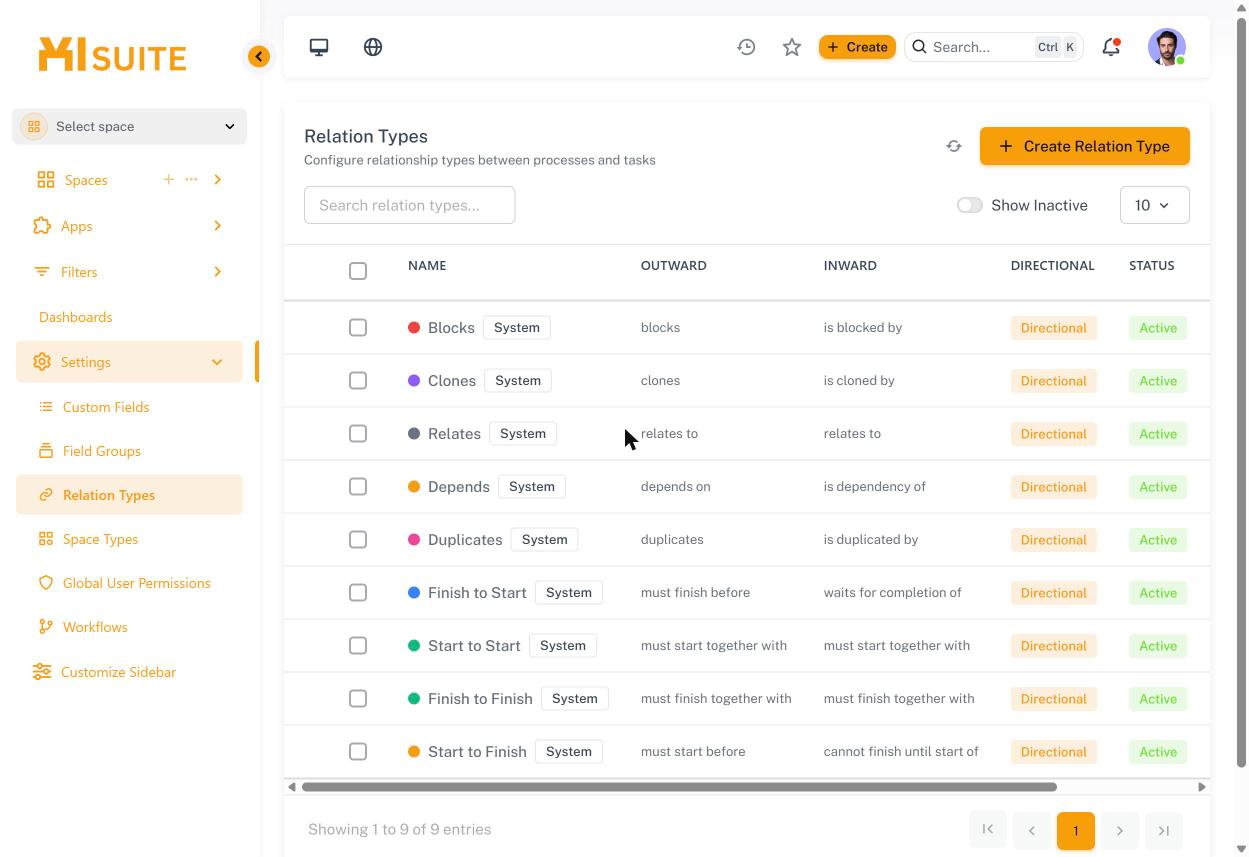Open the Select space dropdown
This screenshot has width=1249, height=857.
point(129,126)
